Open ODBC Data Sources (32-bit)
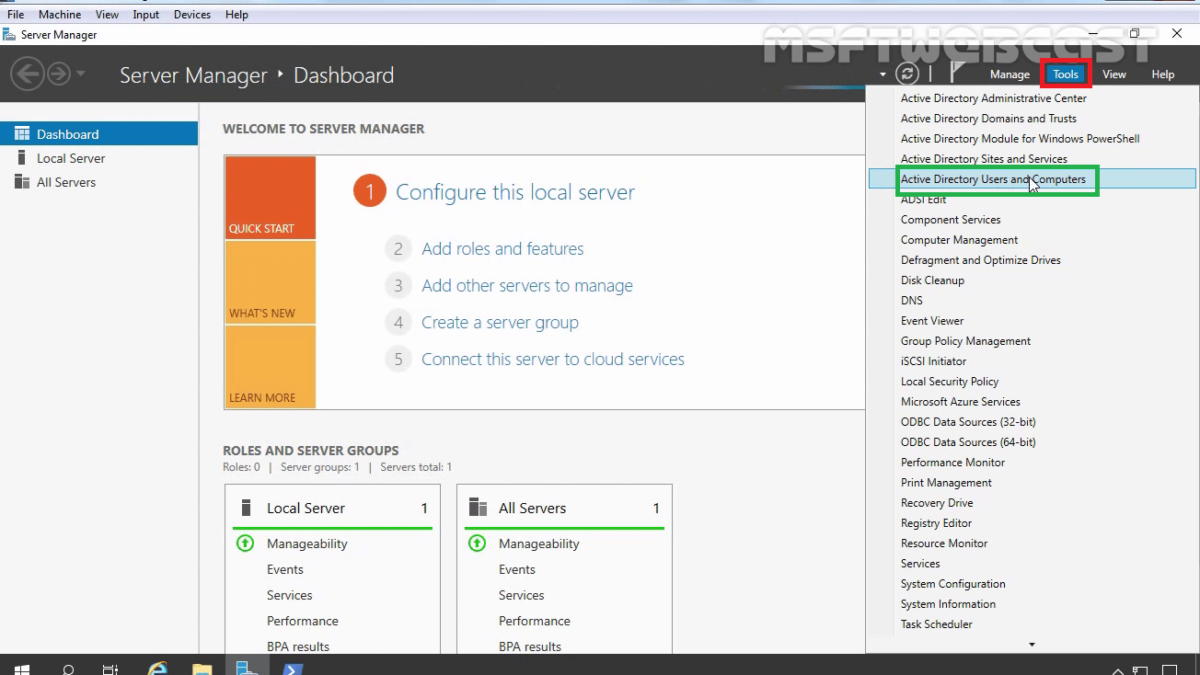Image resolution: width=1200 pixels, height=675 pixels. pyautogui.click(x=1031, y=422)
